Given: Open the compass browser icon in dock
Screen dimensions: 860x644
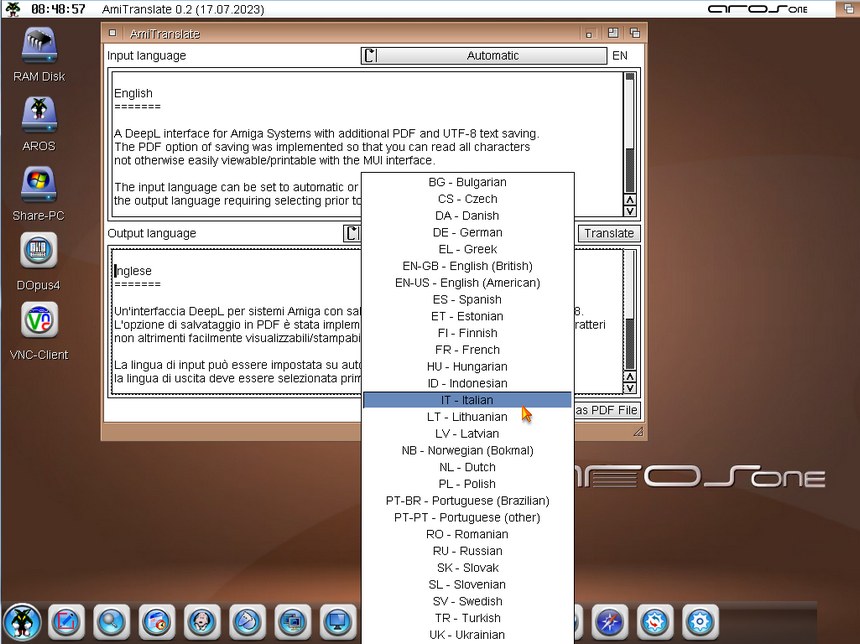Looking at the screenshot, I should (609, 622).
